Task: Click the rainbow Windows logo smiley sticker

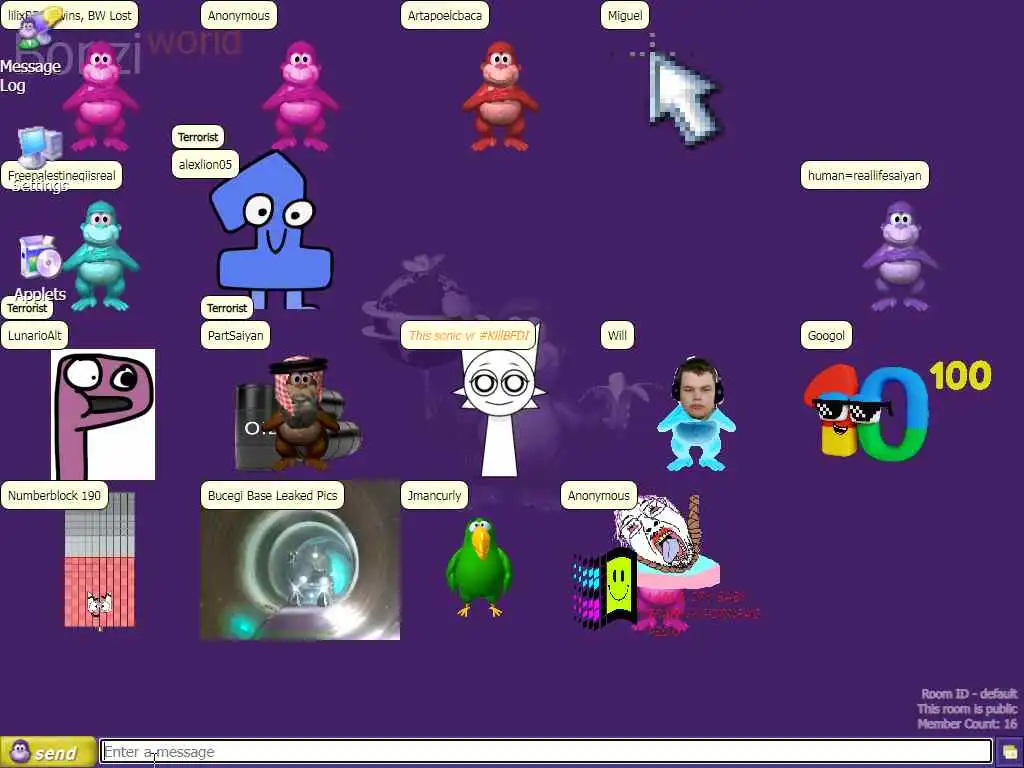Action: pyautogui.click(x=604, y=588)
